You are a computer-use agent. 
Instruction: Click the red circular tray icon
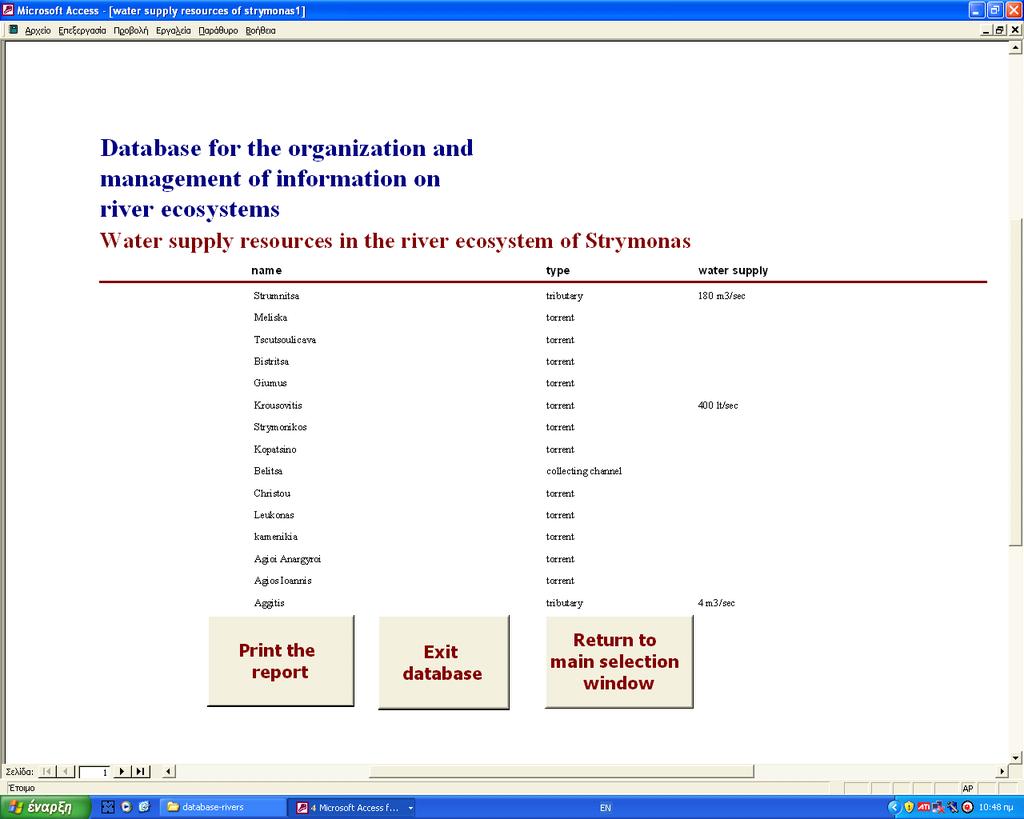pos(968,808)
